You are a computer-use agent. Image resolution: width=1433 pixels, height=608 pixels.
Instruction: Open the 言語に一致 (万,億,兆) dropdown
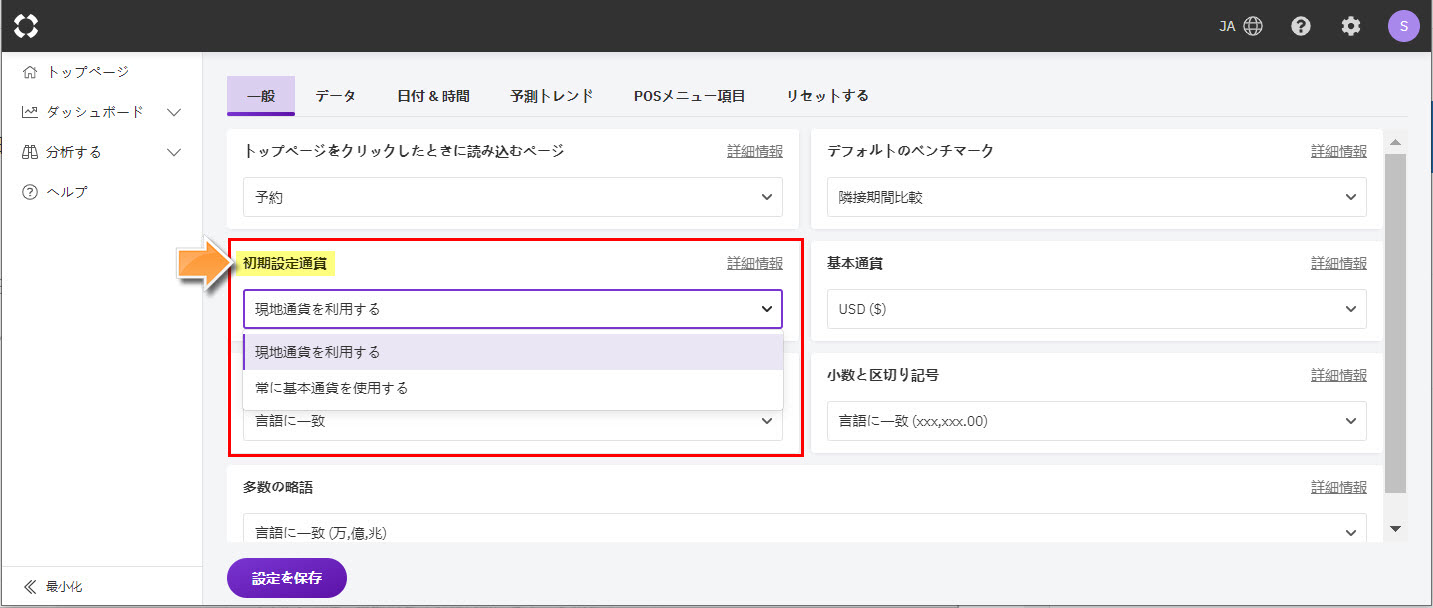(x=805, y=528)
